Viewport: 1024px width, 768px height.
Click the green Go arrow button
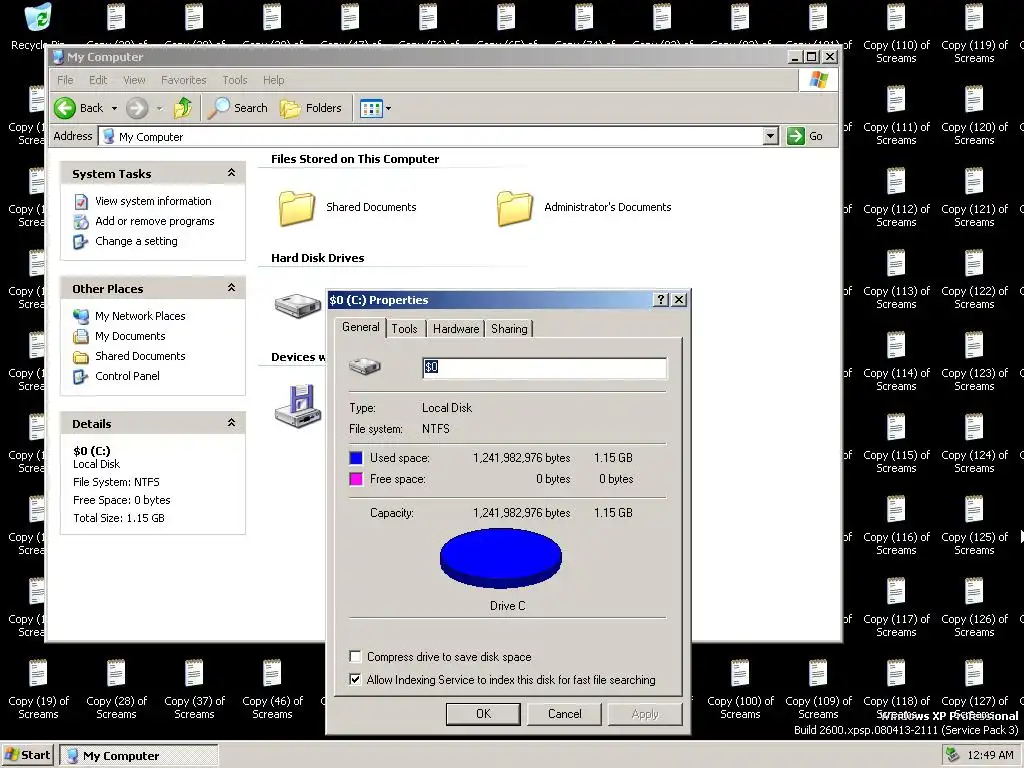tap(795, 136)
